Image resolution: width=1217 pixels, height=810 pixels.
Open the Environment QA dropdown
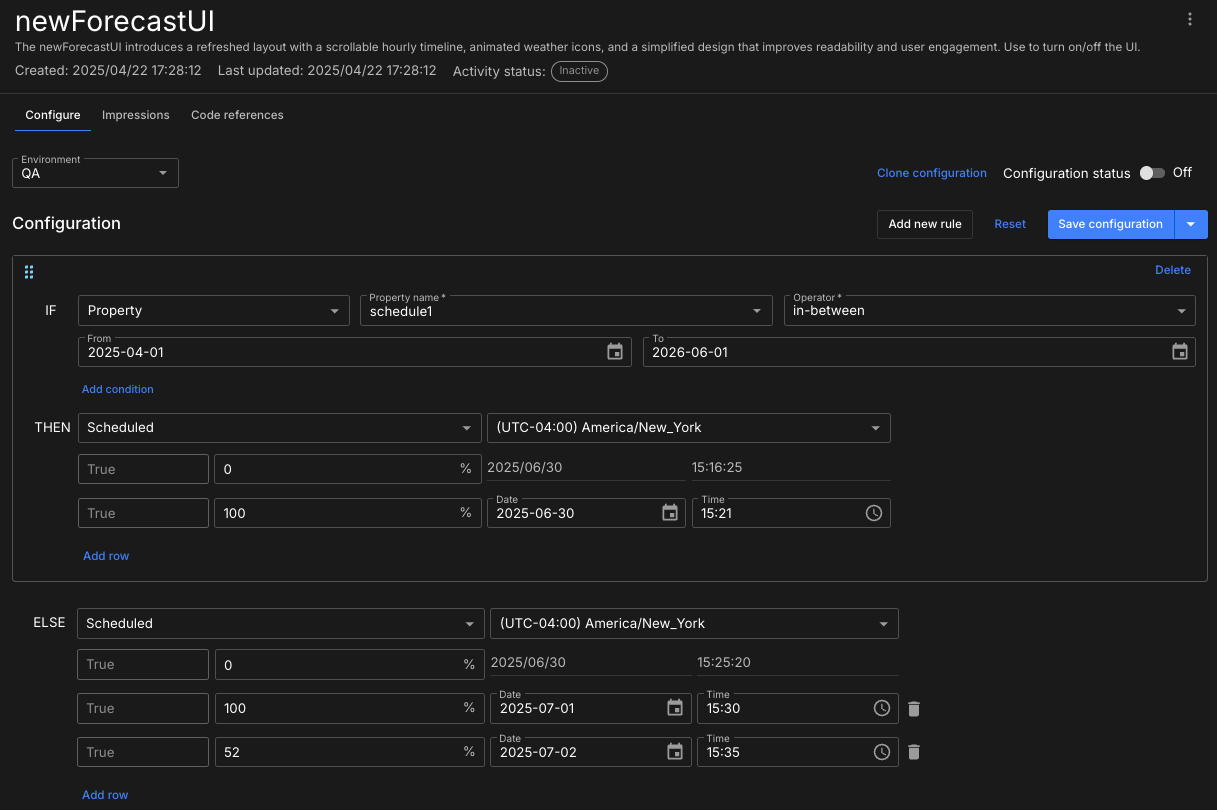(95, 173)
